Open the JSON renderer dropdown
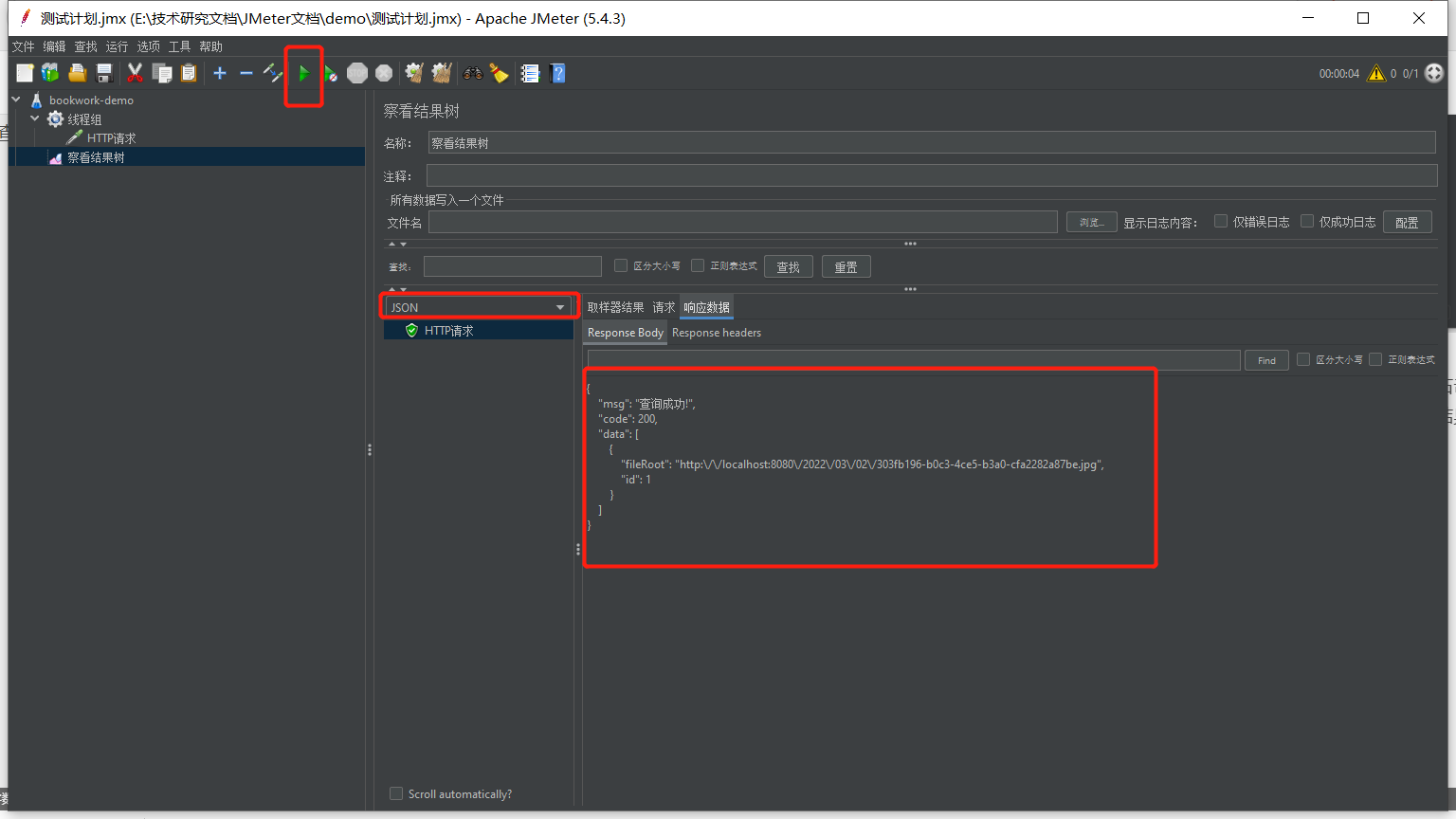The width and height of the screenshot is (1456, 819). tap(479, 307)
